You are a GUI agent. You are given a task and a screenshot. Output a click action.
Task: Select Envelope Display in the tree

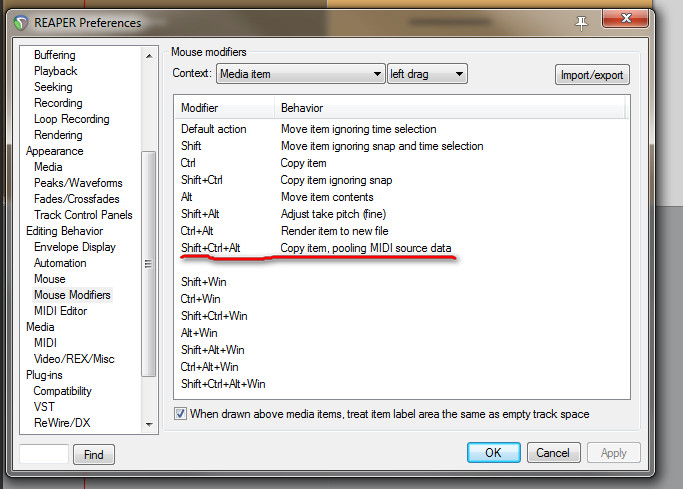(74, 247)
